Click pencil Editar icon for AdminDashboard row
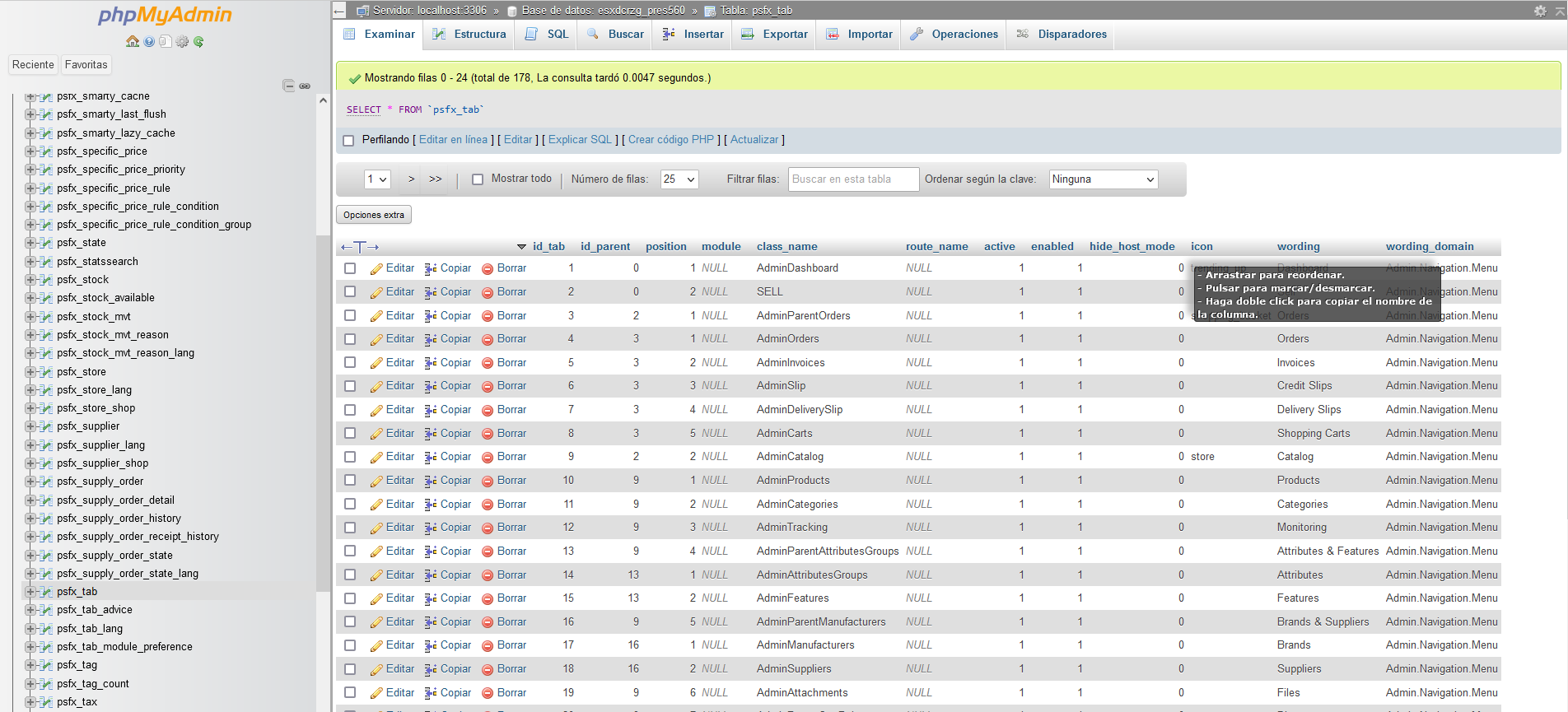 376,268
